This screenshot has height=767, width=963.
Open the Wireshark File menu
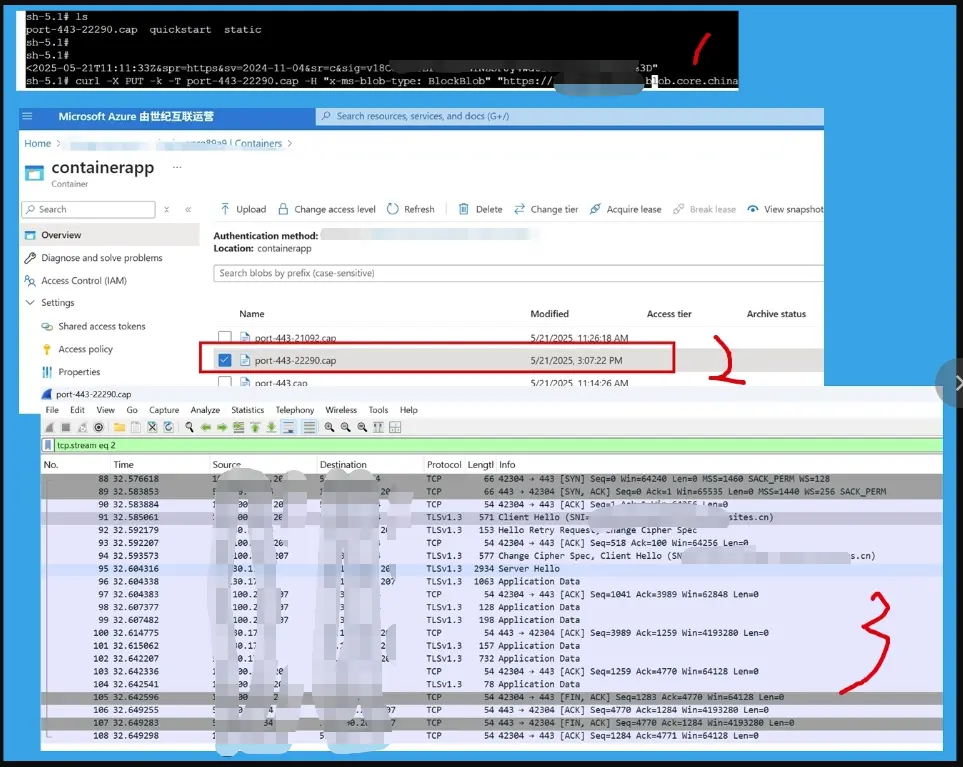click(x=52, y=410)
